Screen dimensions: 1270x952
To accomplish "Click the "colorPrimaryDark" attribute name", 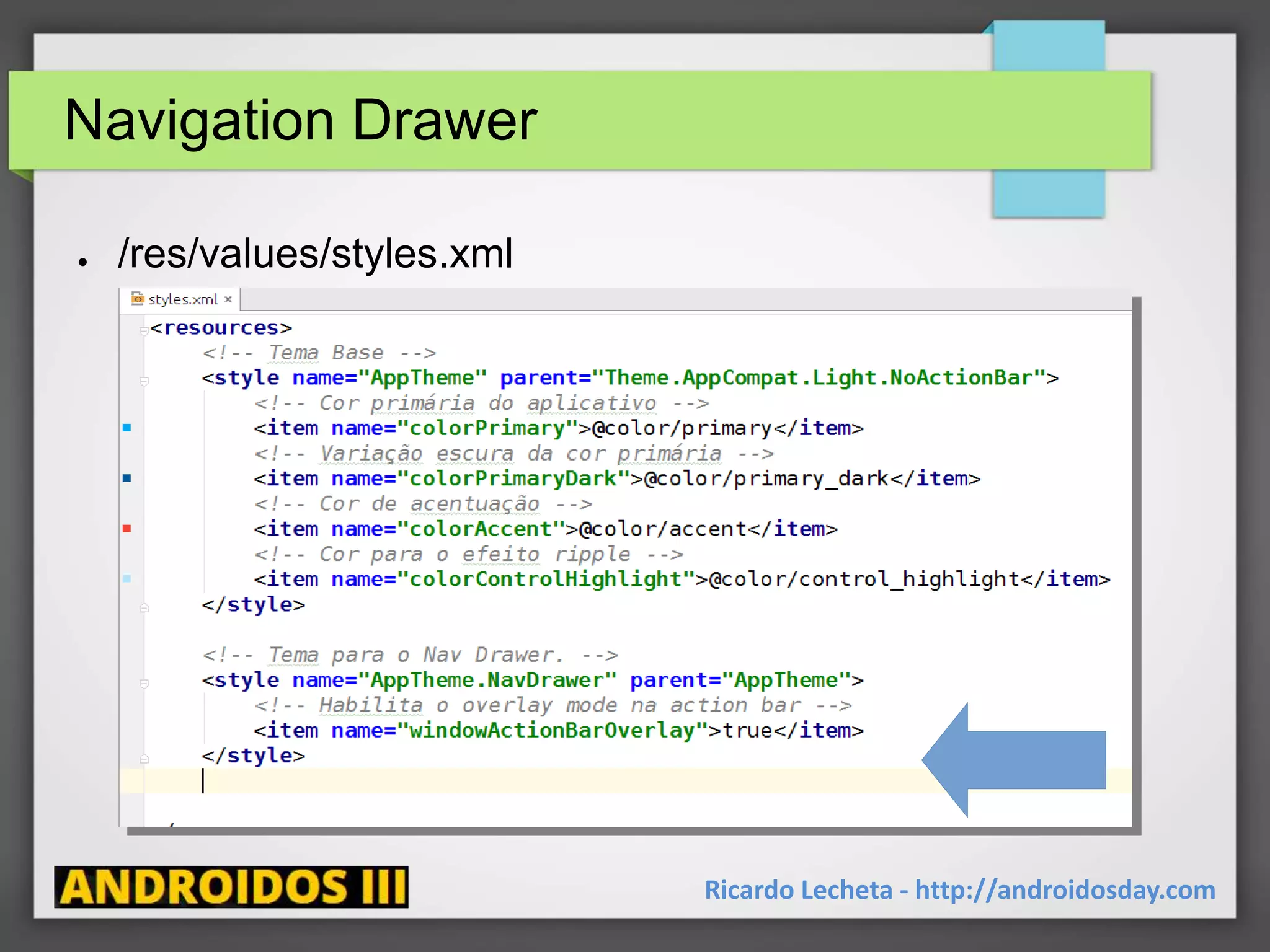I will coord(513,478).
